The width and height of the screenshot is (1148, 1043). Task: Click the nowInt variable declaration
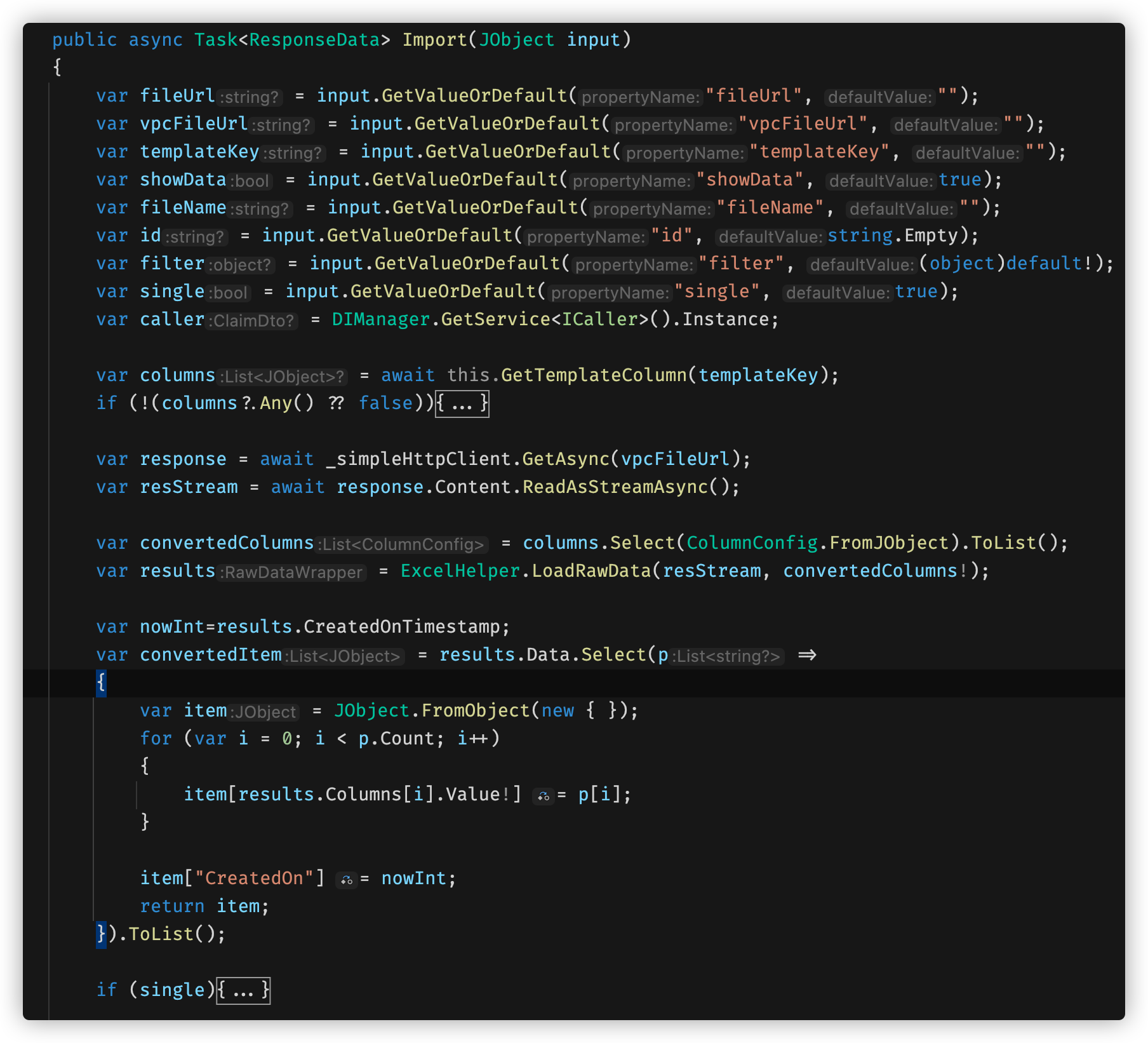[x=172, y=626]
